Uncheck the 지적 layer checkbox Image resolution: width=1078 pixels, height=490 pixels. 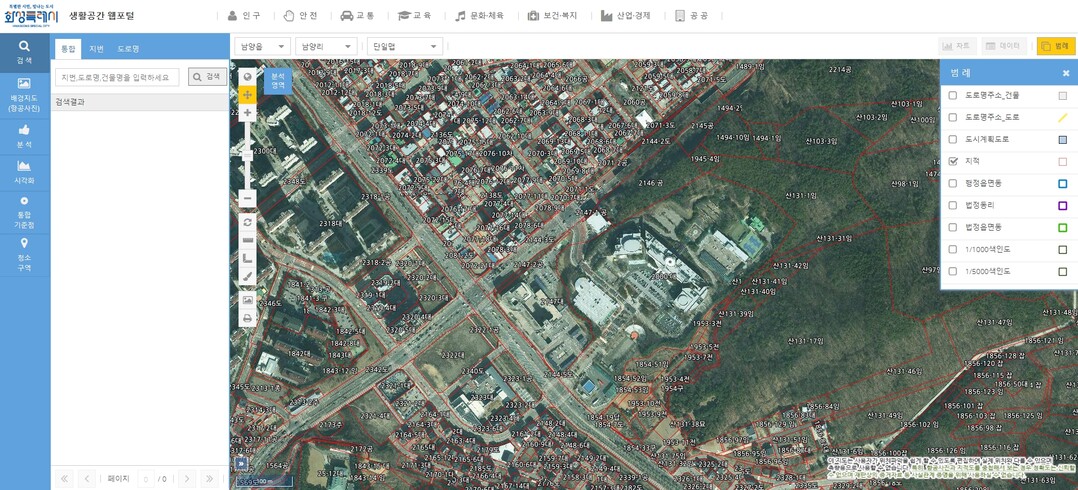952,161
